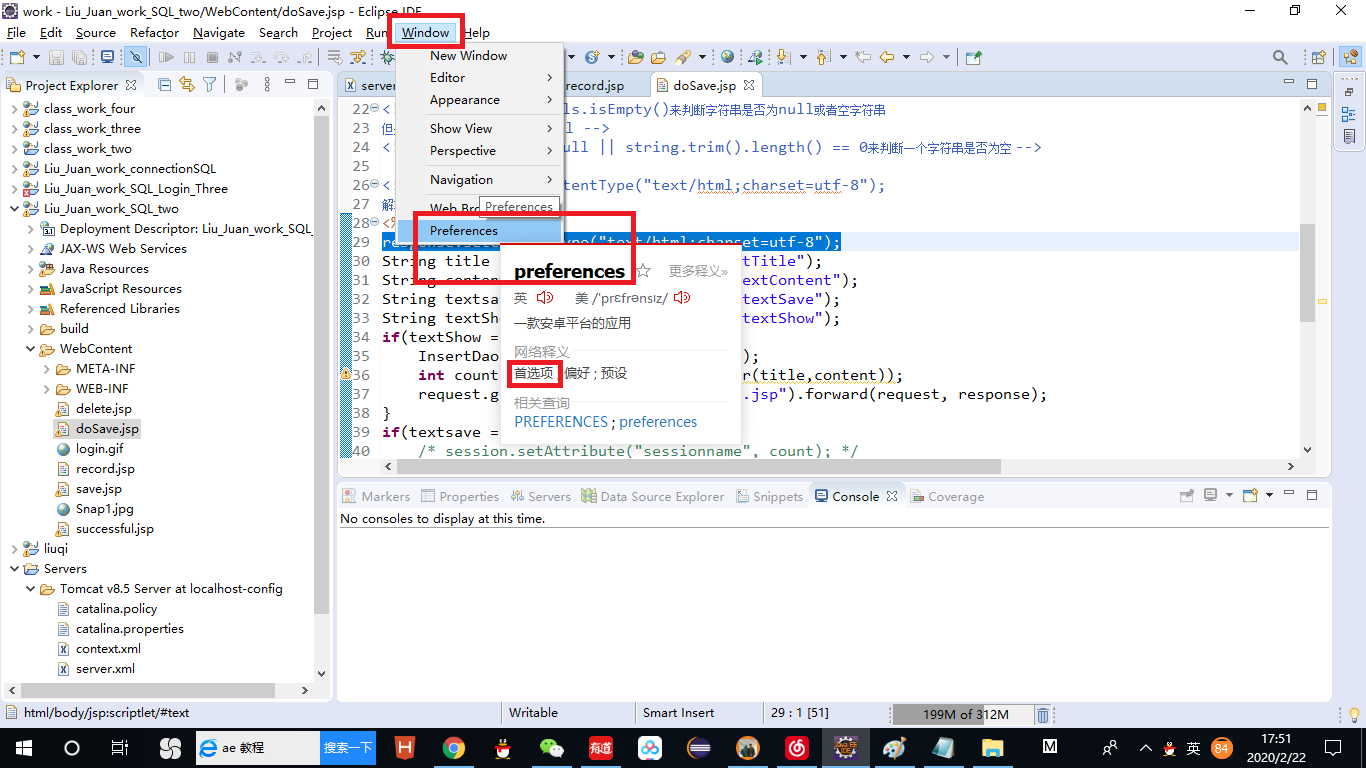Click the Save toolbar icon

pyautogui.click(x=56, y=57)
